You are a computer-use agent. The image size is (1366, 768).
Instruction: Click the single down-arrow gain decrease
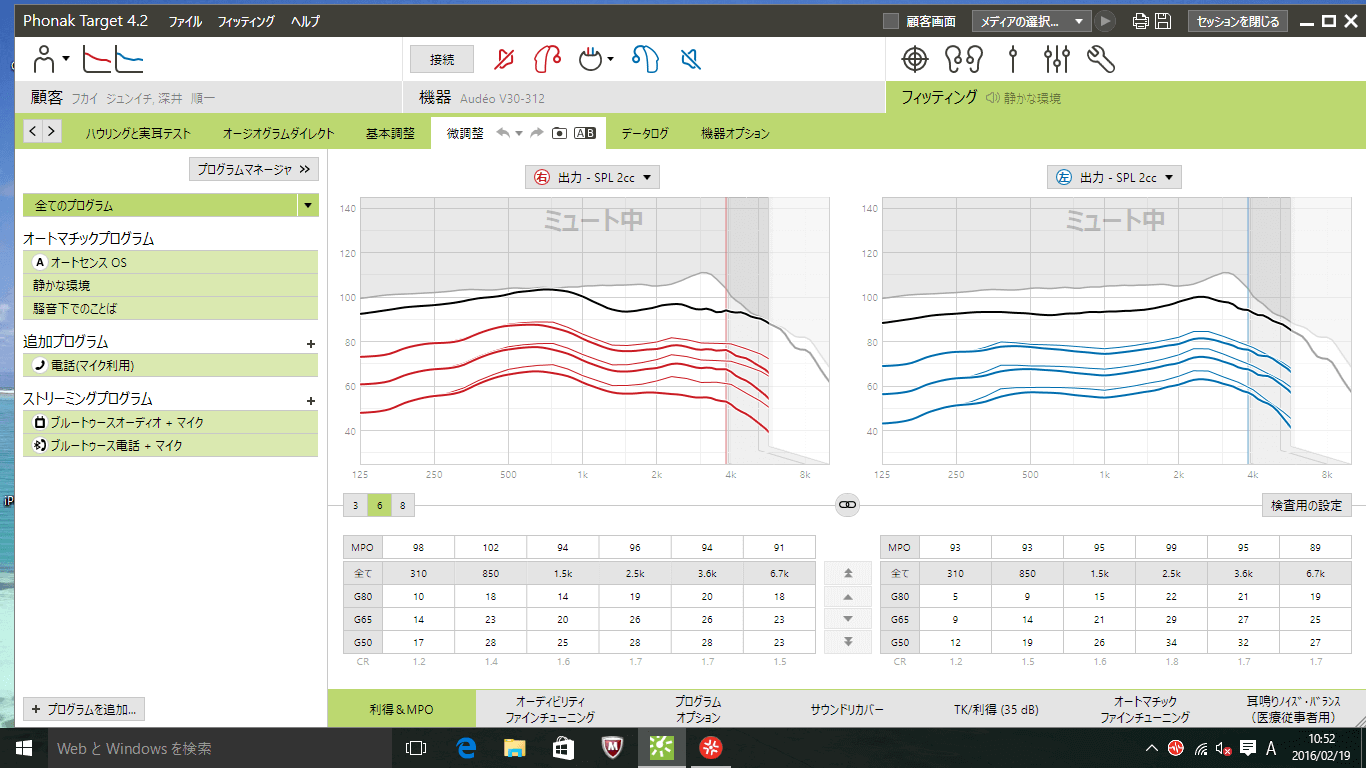click(x=848, y=619)
